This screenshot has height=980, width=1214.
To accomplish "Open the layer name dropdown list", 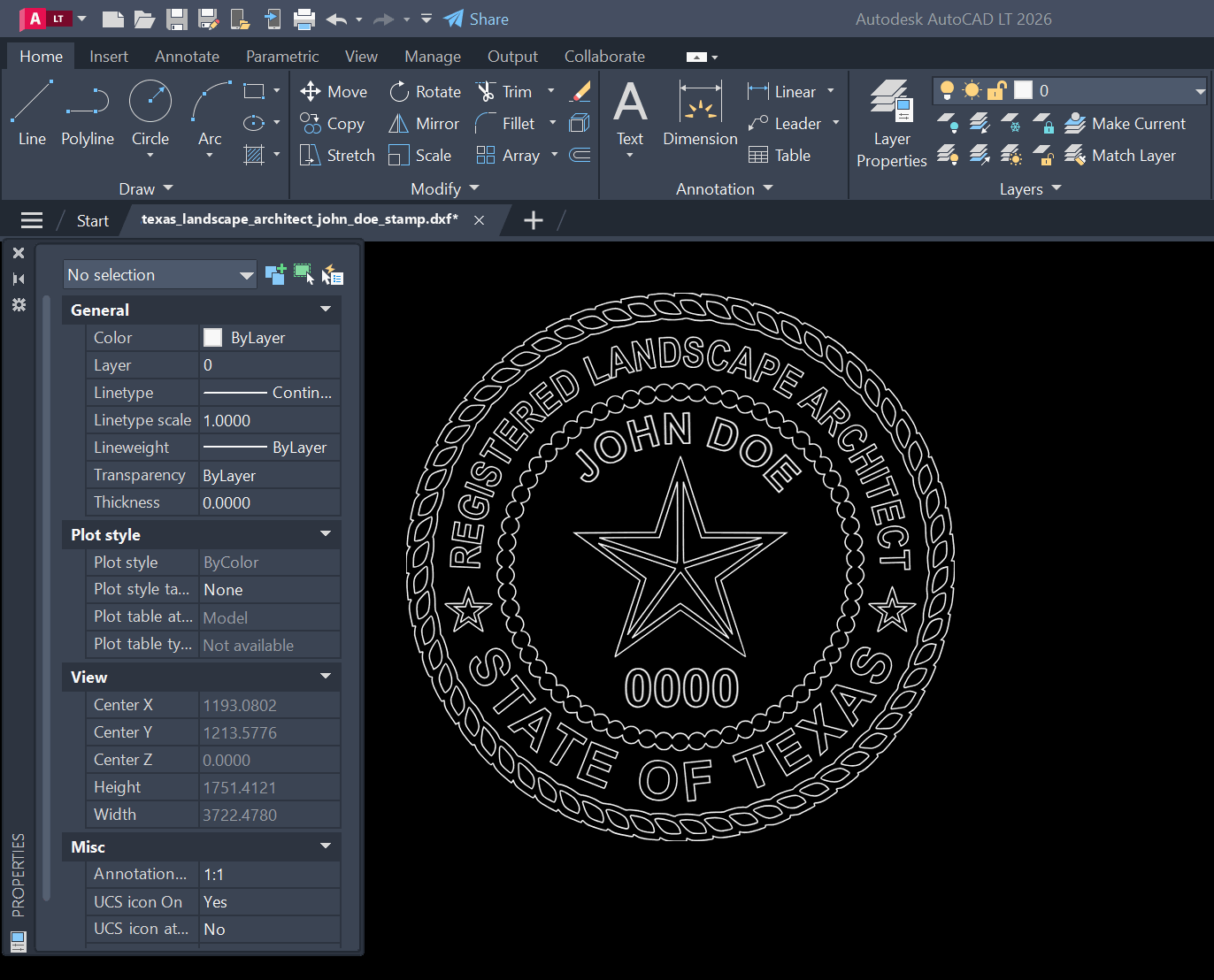I will pos(1200,90).
